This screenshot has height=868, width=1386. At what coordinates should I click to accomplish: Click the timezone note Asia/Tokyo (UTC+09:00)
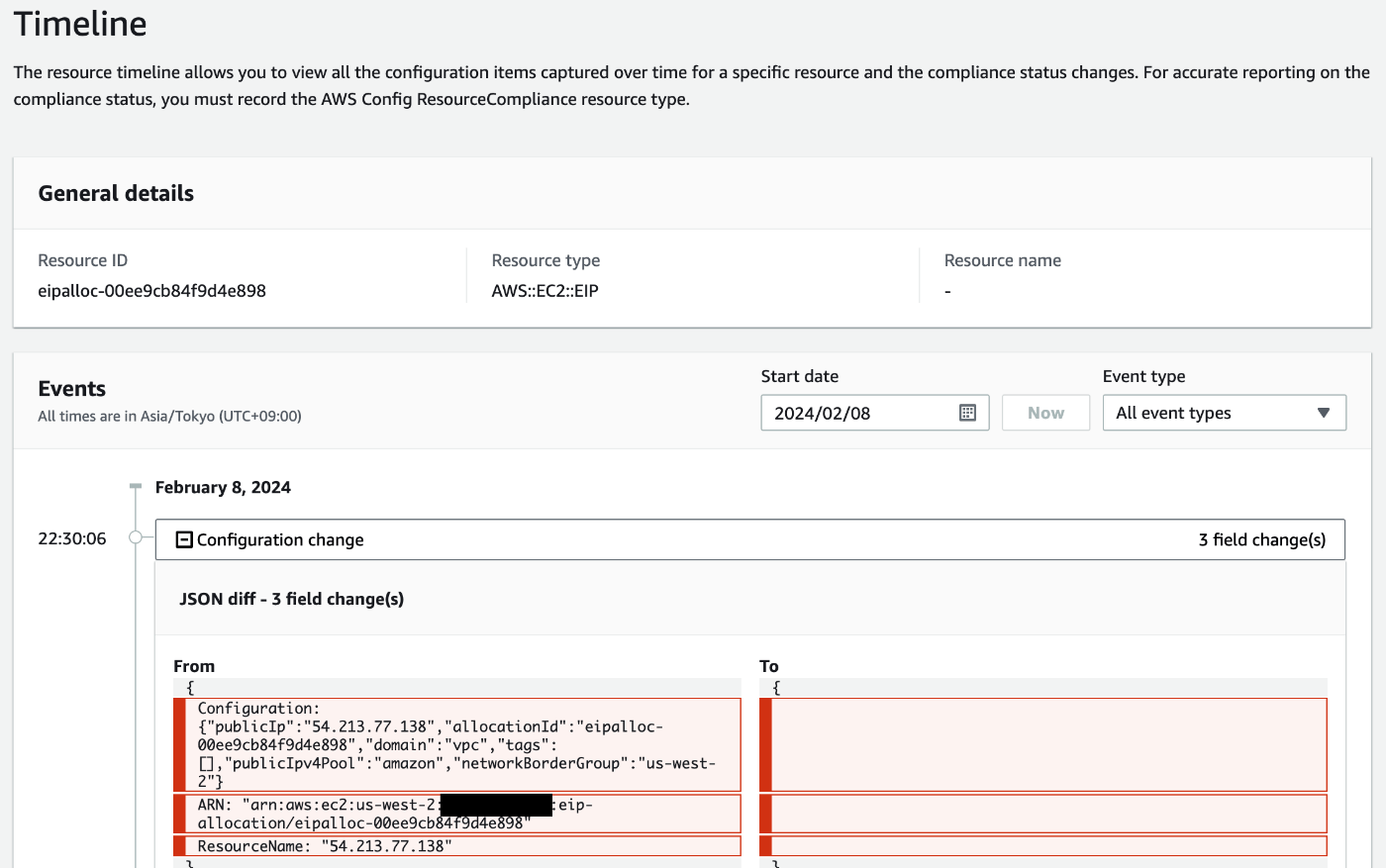click(x=169, y=417)
